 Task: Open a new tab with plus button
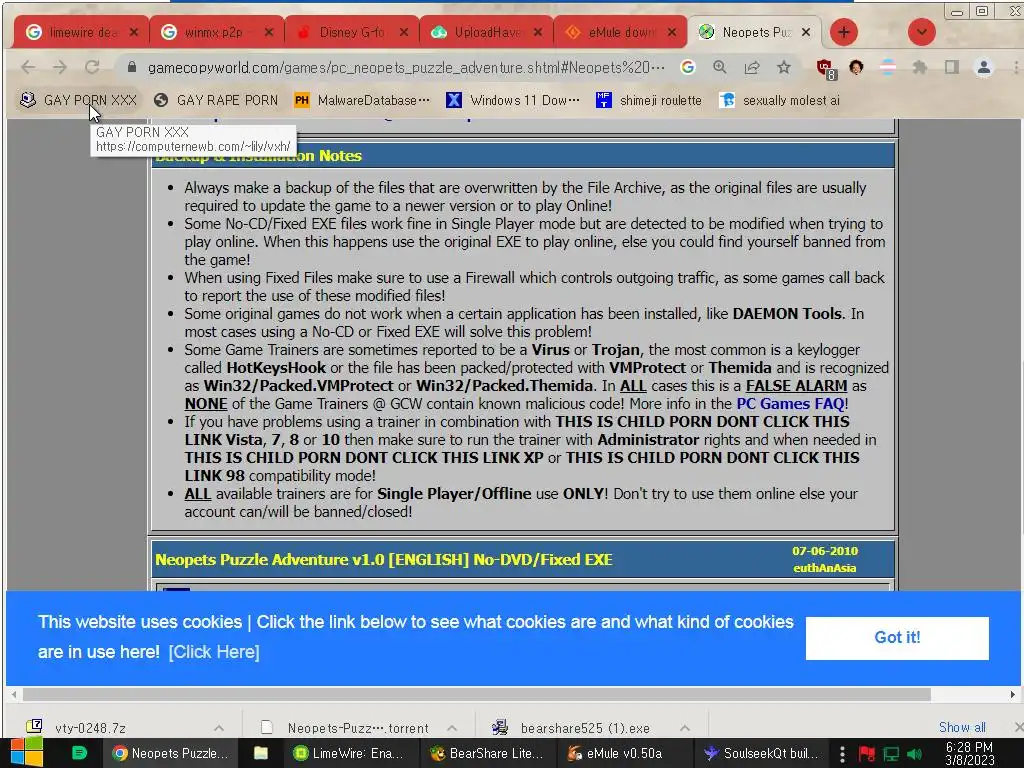[844, 32]
